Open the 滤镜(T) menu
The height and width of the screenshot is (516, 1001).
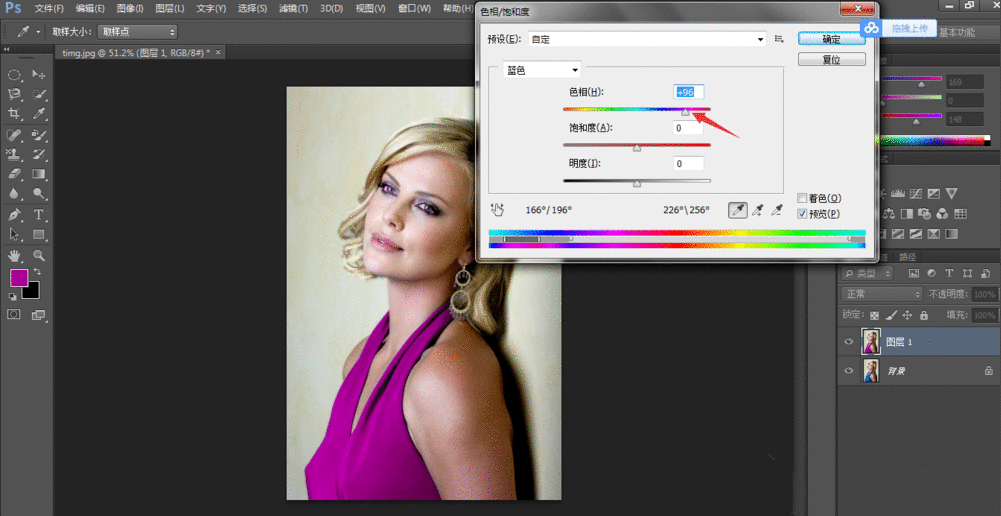[293, 9]
